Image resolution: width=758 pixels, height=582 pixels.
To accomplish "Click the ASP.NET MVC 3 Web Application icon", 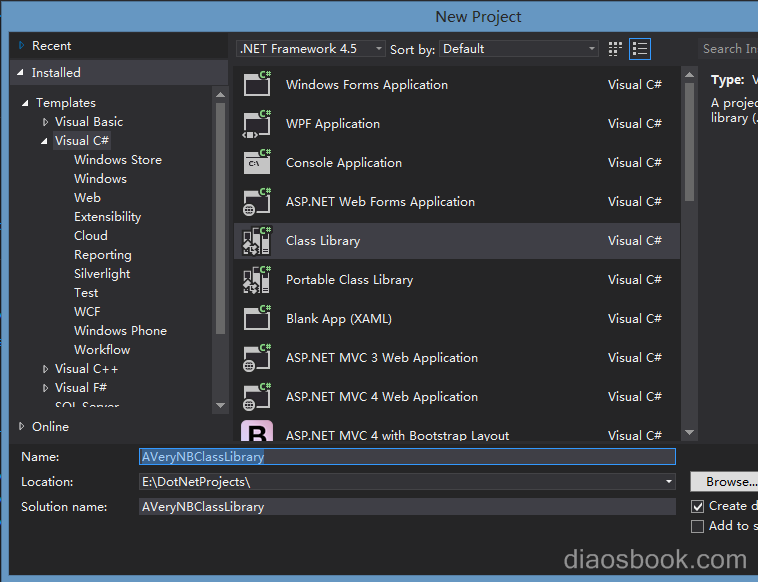I will click(257, 358).
